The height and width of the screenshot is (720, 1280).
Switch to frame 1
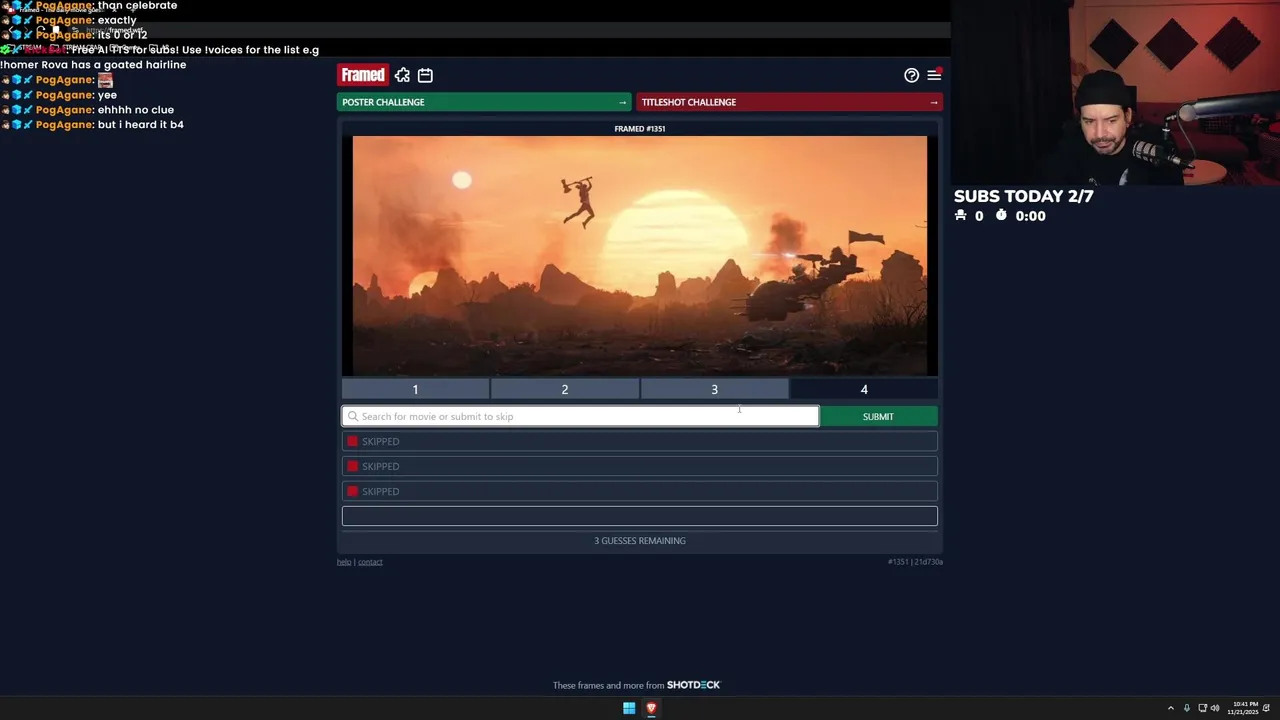[x=415, y=389]
